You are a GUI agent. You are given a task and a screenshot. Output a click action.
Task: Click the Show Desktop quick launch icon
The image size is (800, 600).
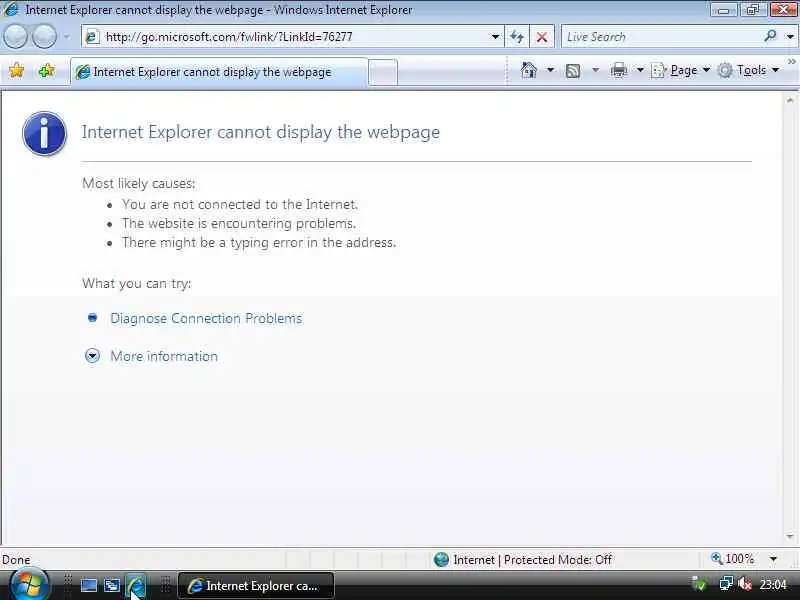click(89, 586)
